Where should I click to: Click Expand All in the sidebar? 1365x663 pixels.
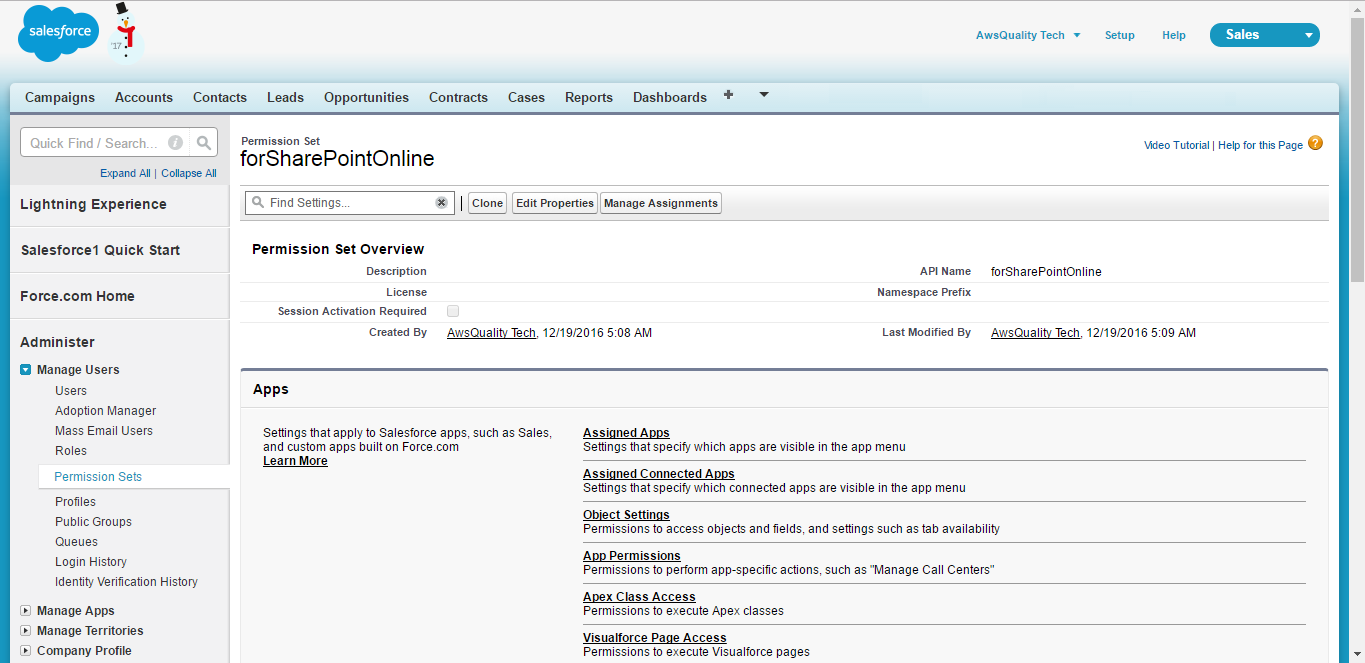click(125, 173)
